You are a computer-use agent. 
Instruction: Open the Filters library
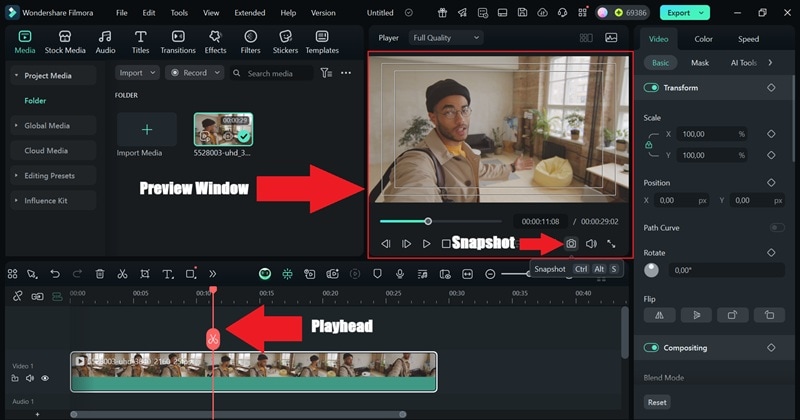click(250, 42)
